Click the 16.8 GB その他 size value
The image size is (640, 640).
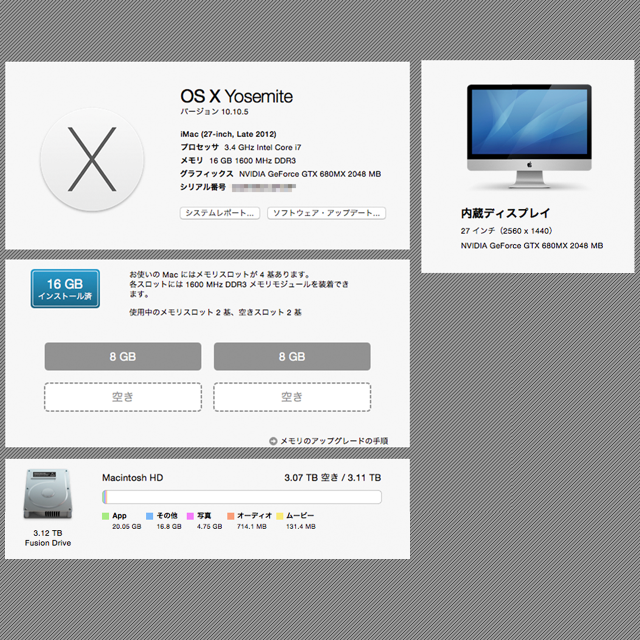point(169,527)
